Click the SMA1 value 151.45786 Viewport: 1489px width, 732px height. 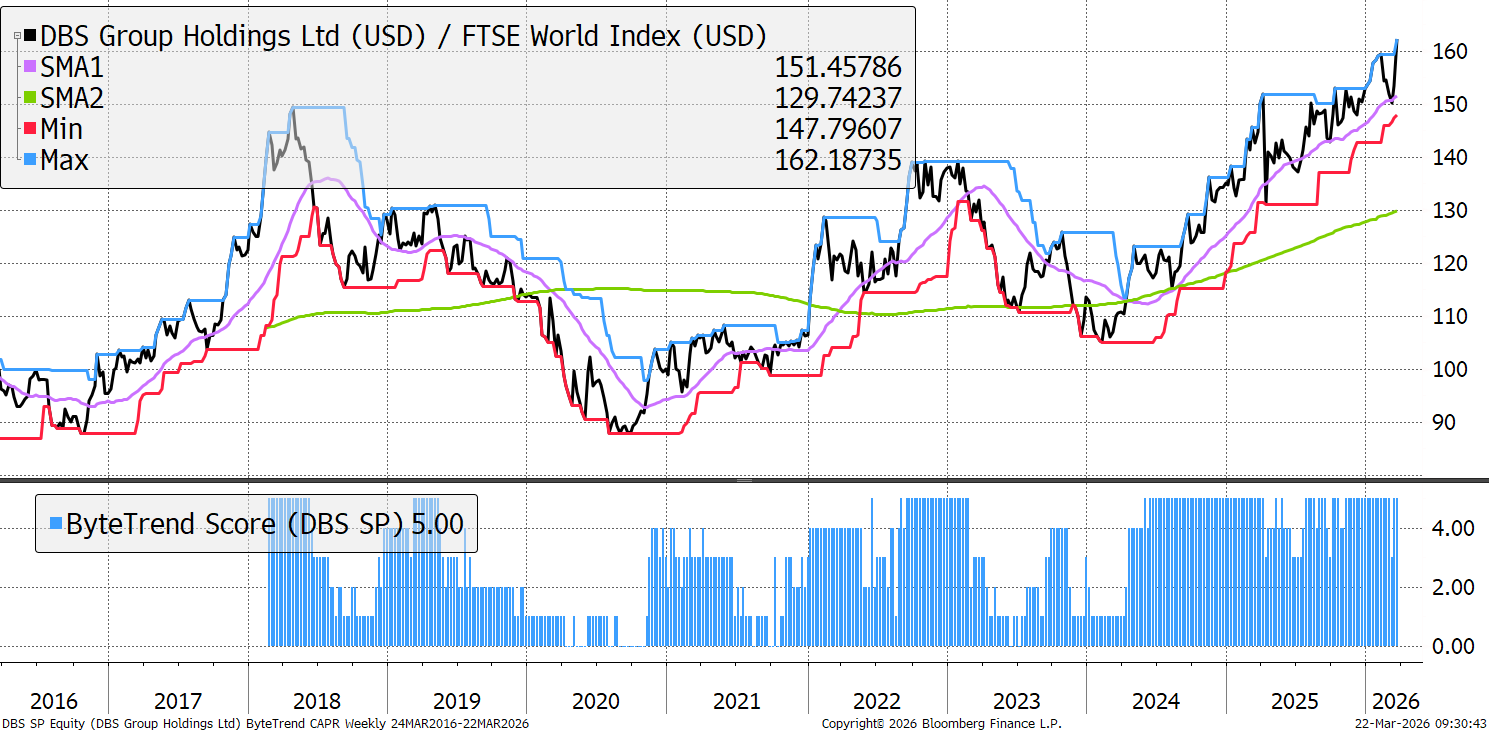(x=838, y=68)
